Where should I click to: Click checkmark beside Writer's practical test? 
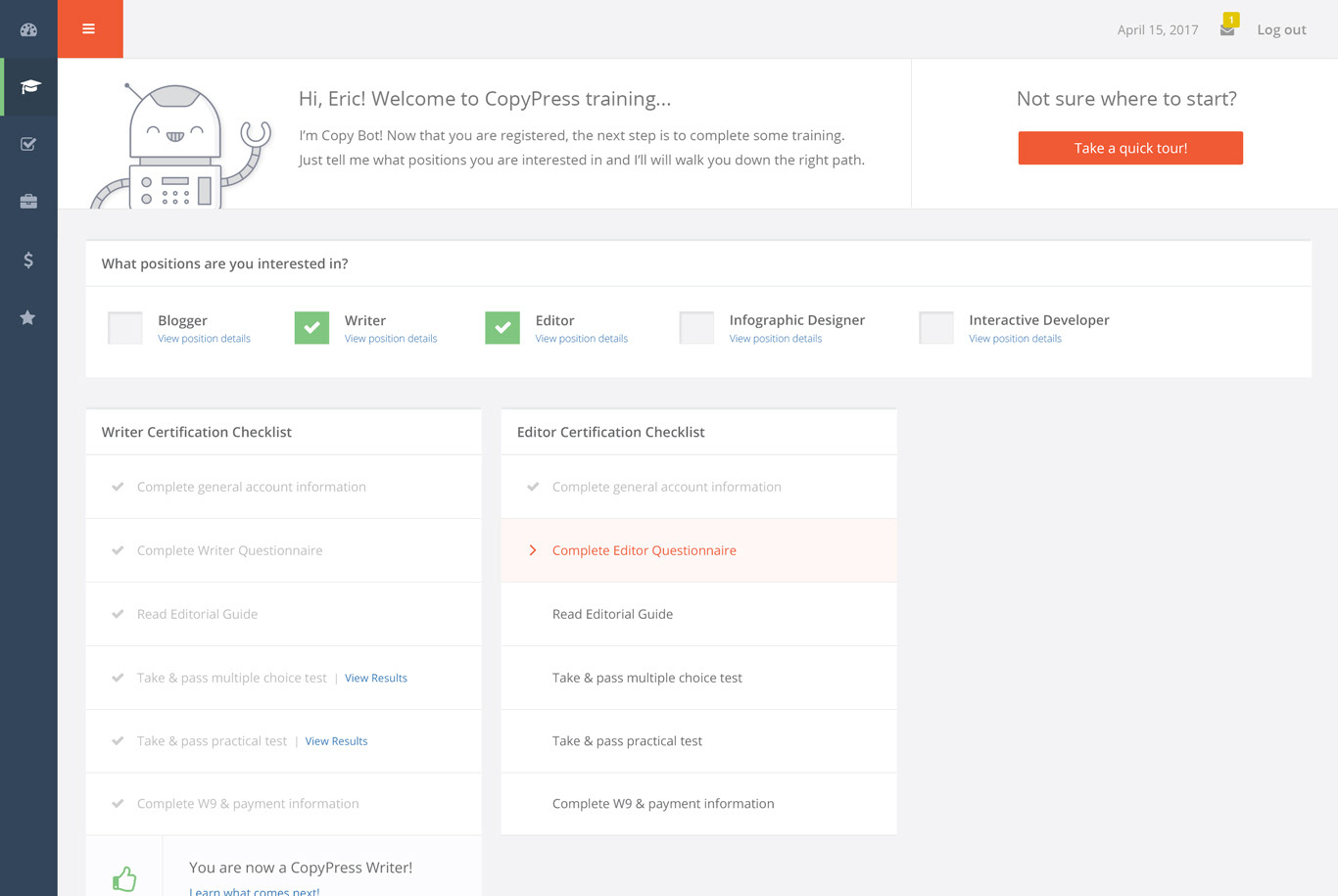coord(118,741)
